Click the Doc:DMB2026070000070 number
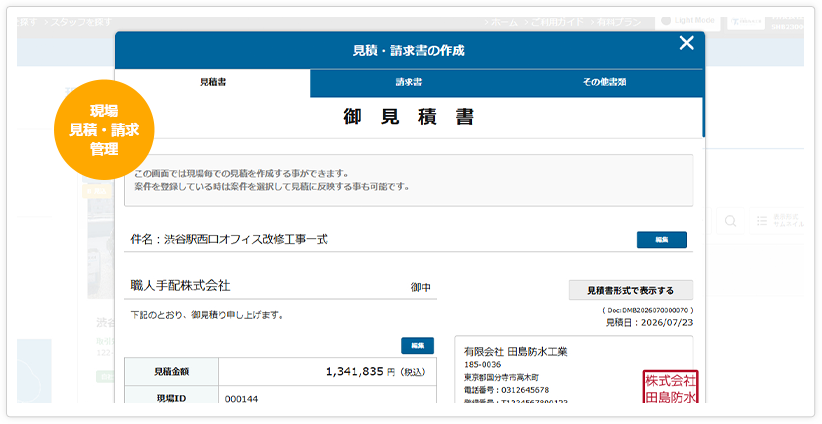The height and width of the screenshot is (424, 822). 647,310
